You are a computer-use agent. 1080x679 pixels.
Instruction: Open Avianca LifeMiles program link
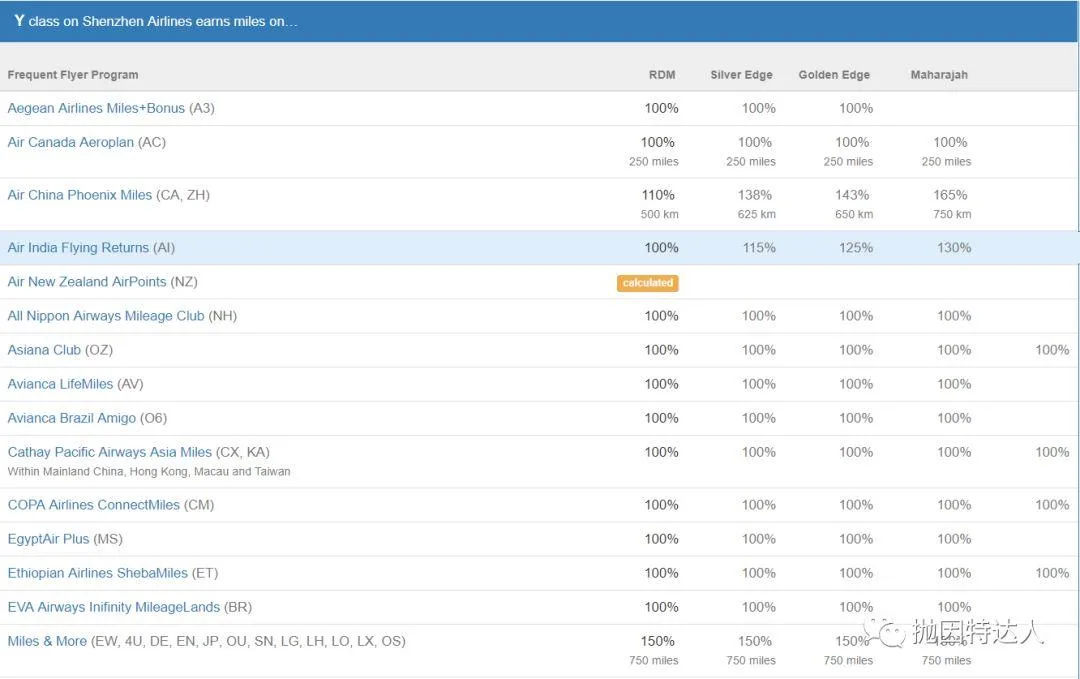pyautogui.click(x=61, y=384)
